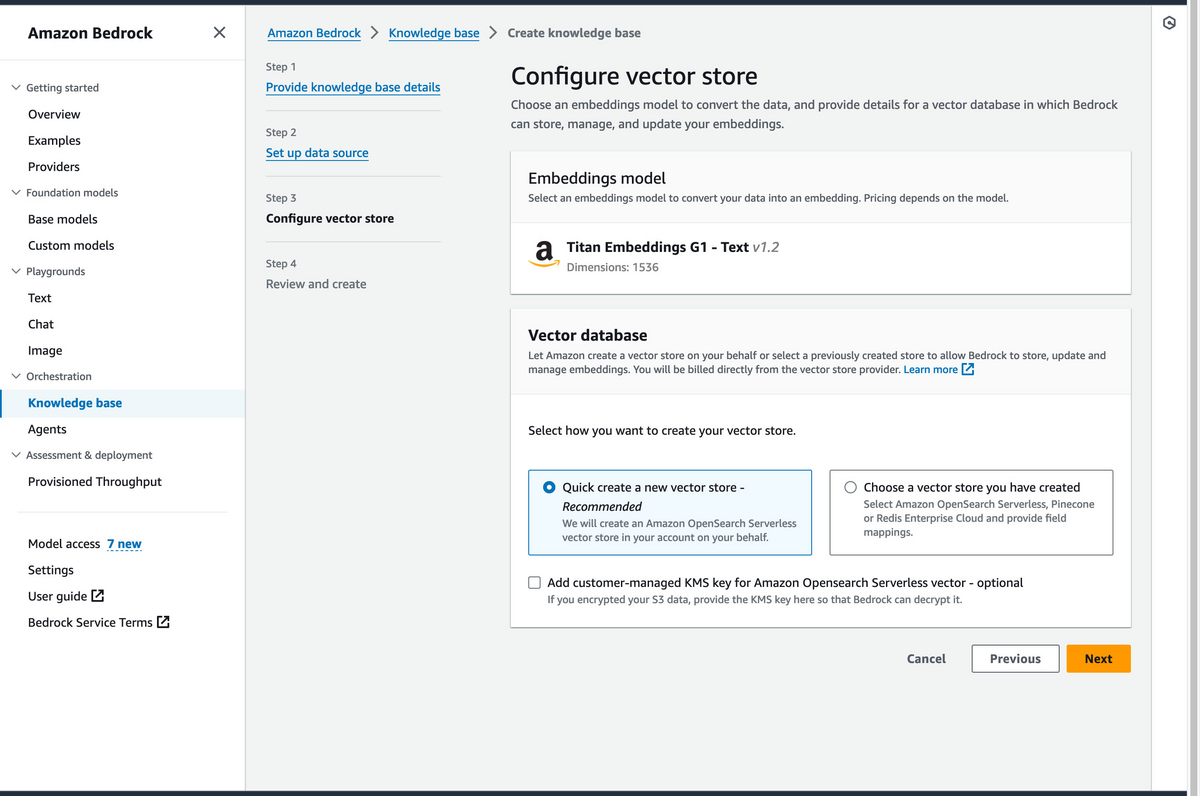The image size is (1200, 796).
Task: Collapse the Getting started section
Action: click(15, 88)
